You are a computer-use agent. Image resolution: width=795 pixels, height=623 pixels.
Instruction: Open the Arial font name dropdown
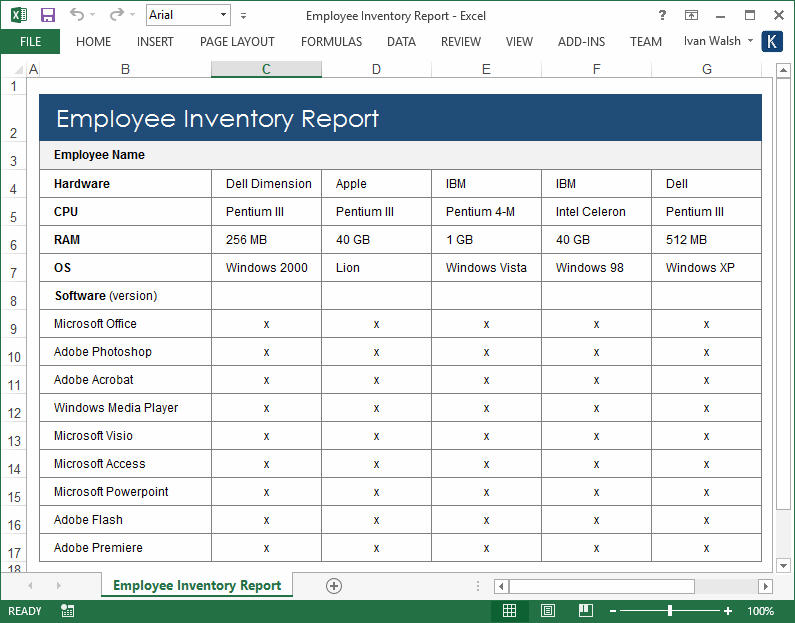point(223,15)
